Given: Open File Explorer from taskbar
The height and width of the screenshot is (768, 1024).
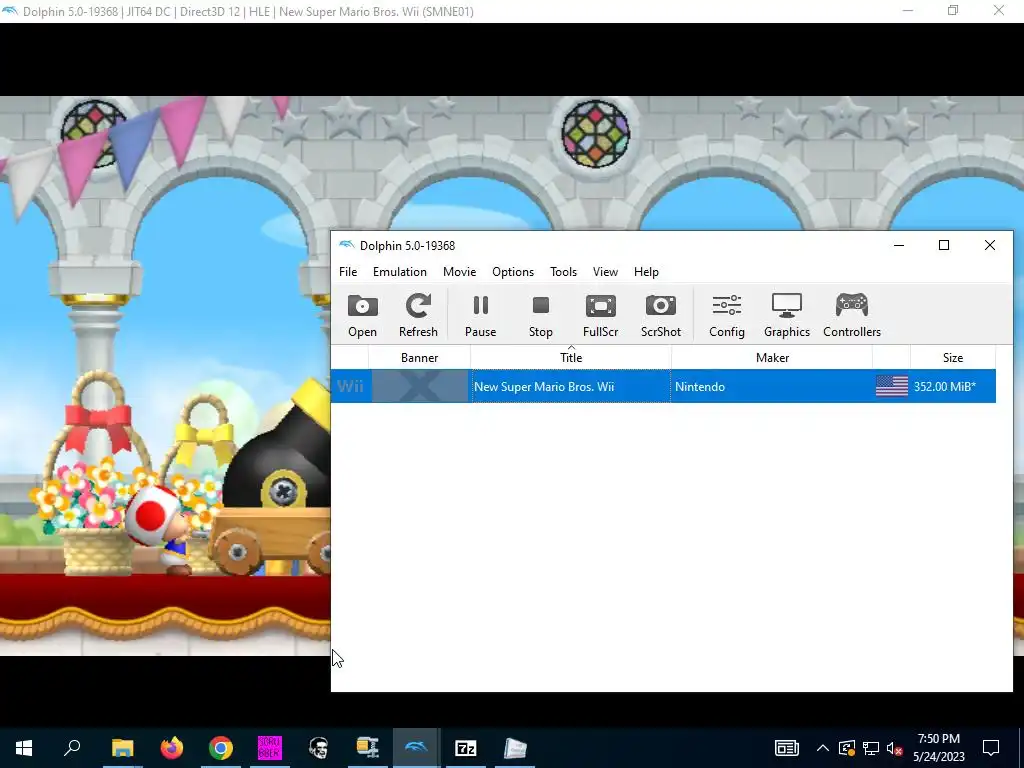Looking at the screenshot, I should [x=122, y=748].
